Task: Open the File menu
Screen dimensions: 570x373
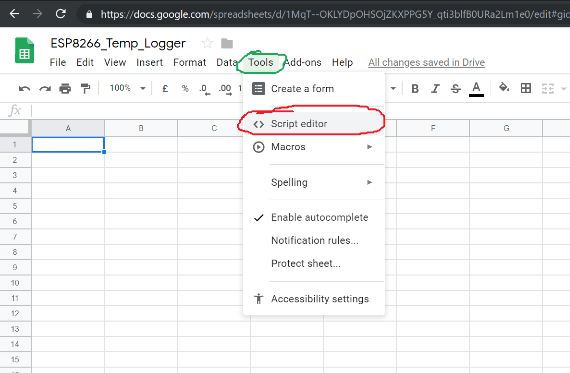Action: [58, 63]
